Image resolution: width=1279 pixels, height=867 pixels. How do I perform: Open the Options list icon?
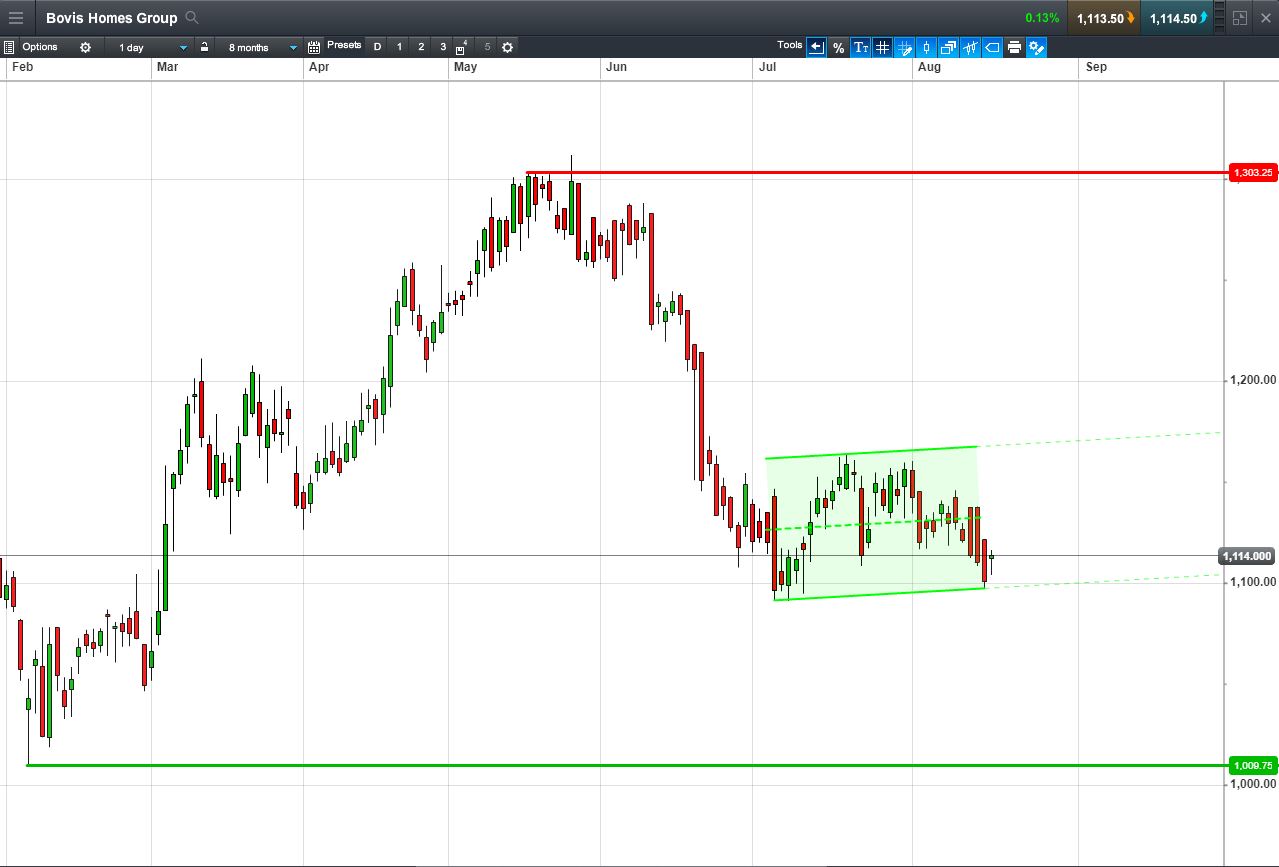pos(9,47)
